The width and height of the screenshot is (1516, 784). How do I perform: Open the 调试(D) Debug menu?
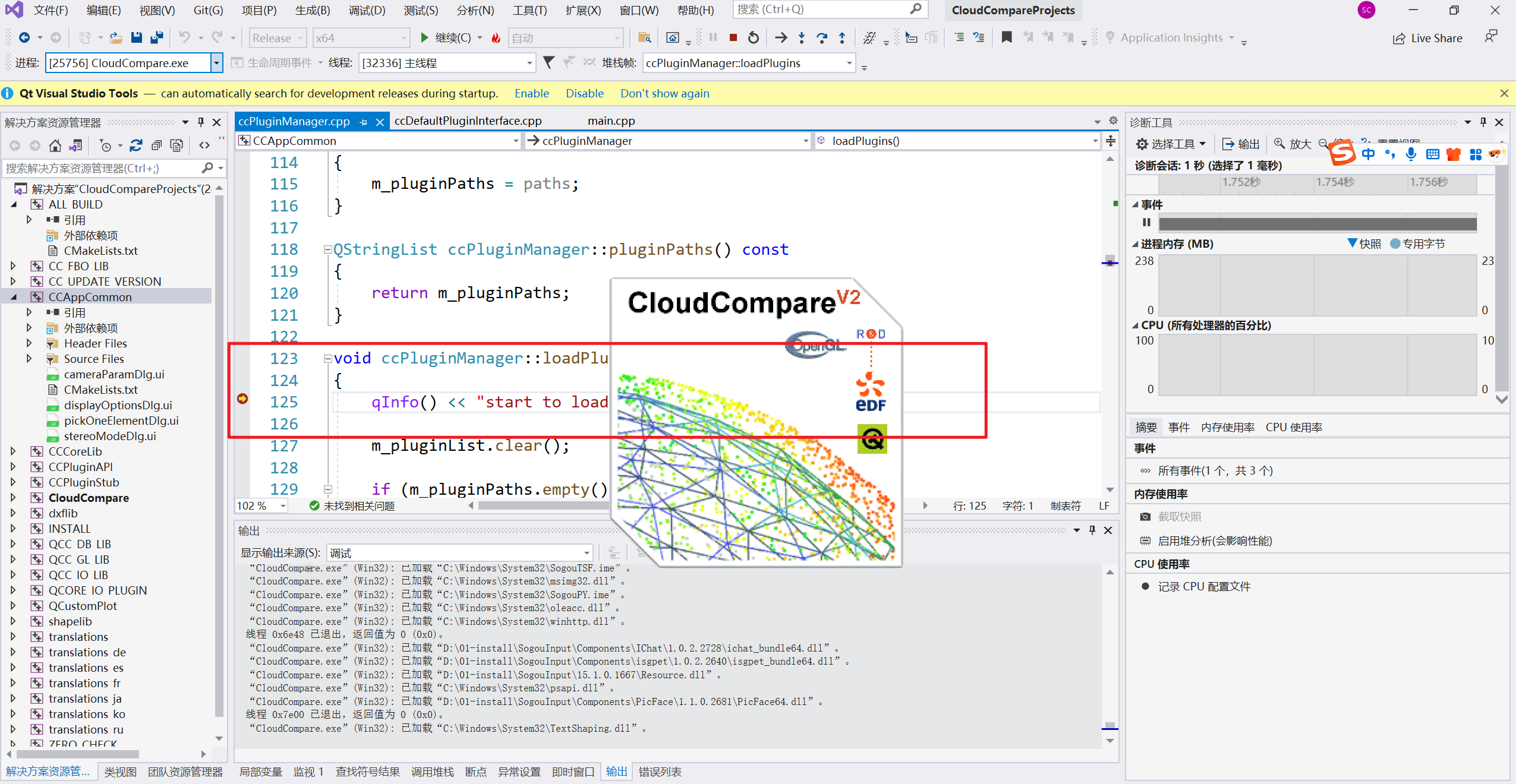pos(367,10)
